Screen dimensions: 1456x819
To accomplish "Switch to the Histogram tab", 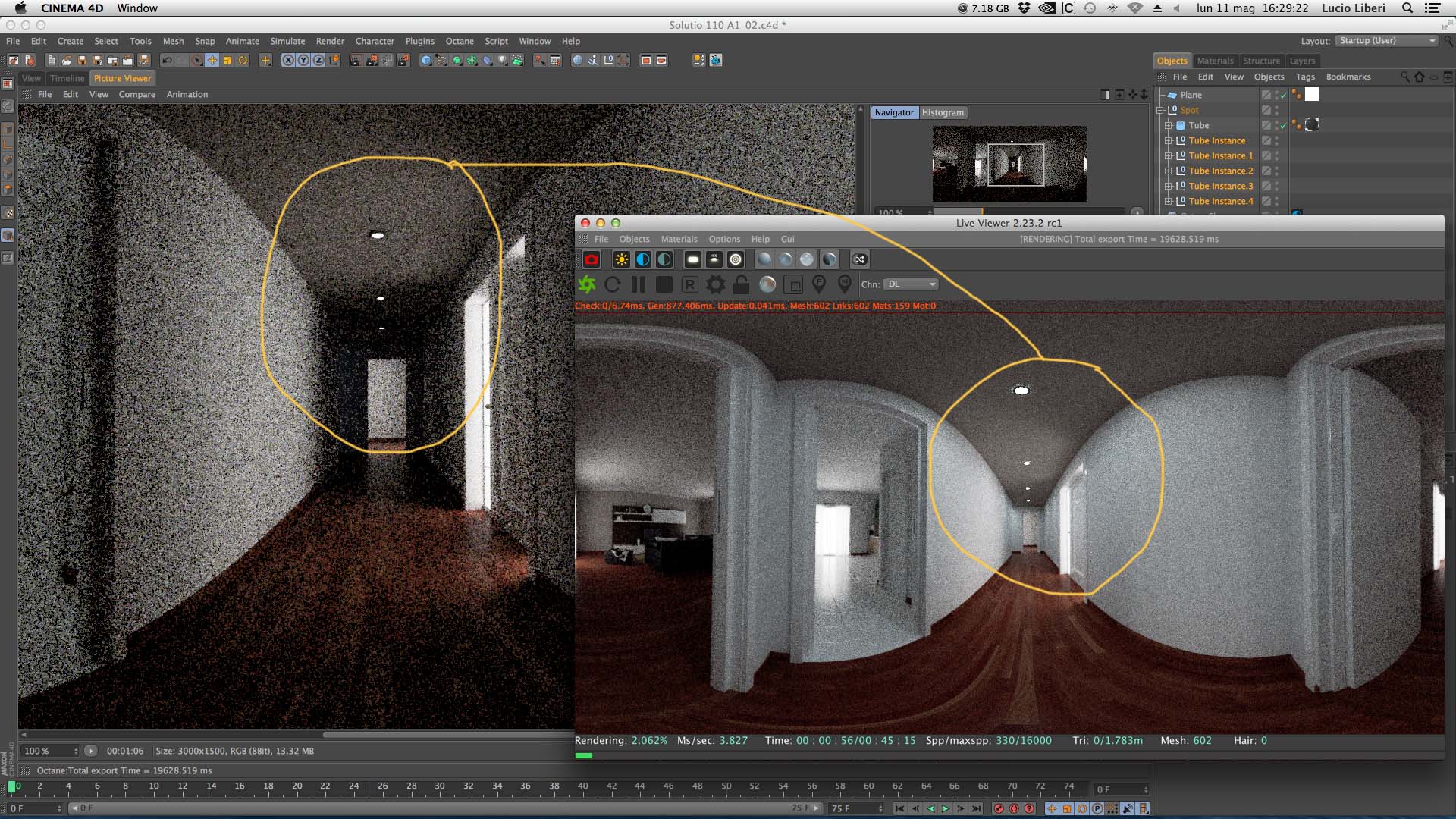I will point(943,113).
